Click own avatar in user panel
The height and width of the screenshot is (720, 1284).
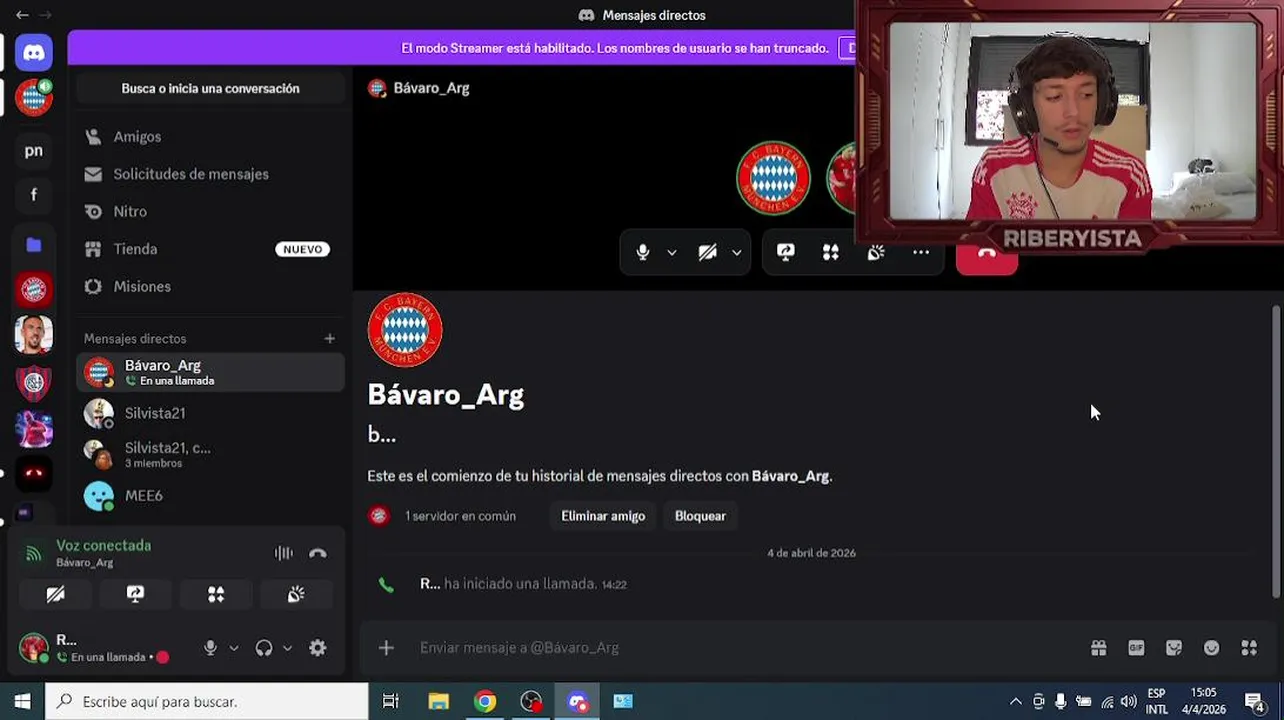click(x=33, y=647)
